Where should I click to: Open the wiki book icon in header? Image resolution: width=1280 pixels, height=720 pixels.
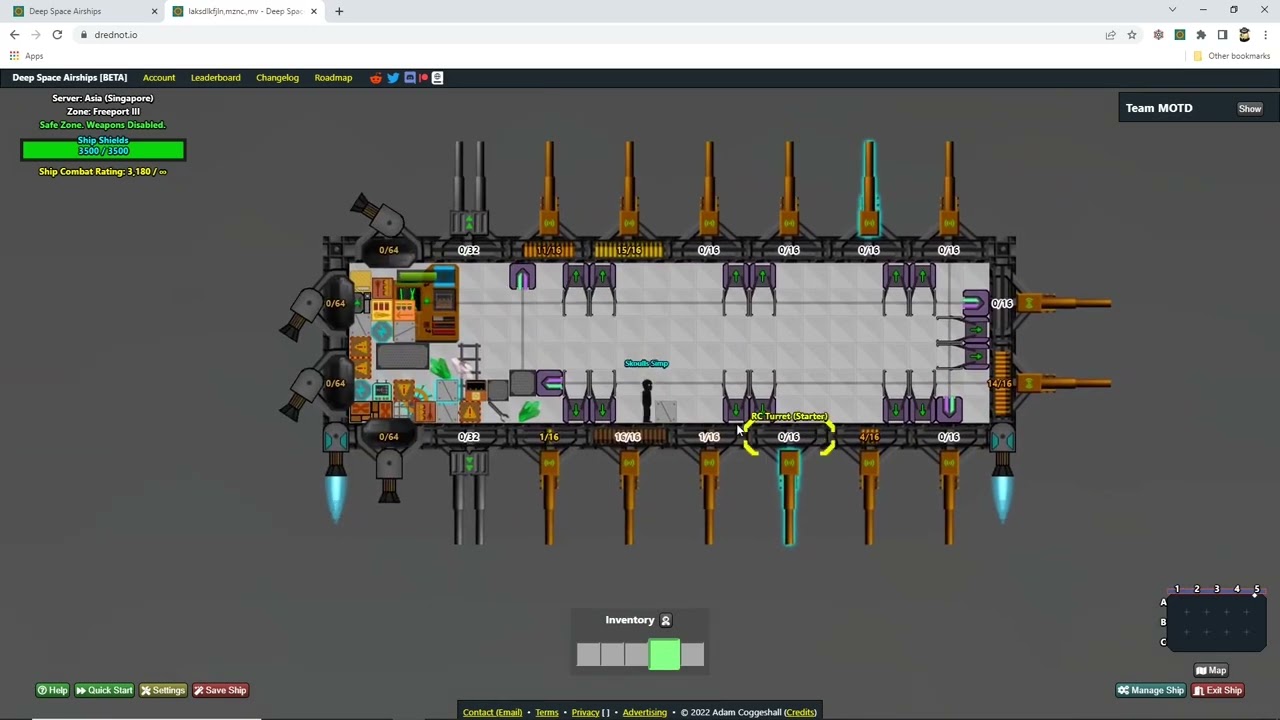[x=437, y=78]
